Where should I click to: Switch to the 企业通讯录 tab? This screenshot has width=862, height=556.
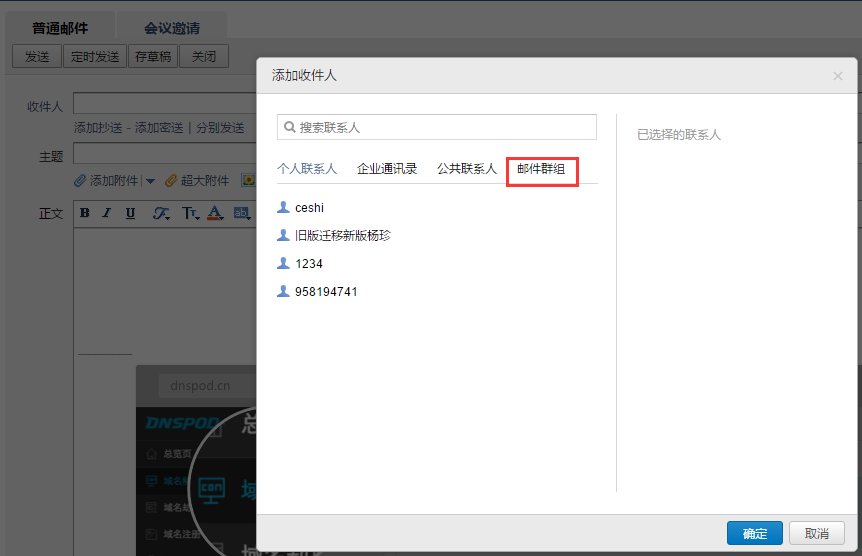387,169
